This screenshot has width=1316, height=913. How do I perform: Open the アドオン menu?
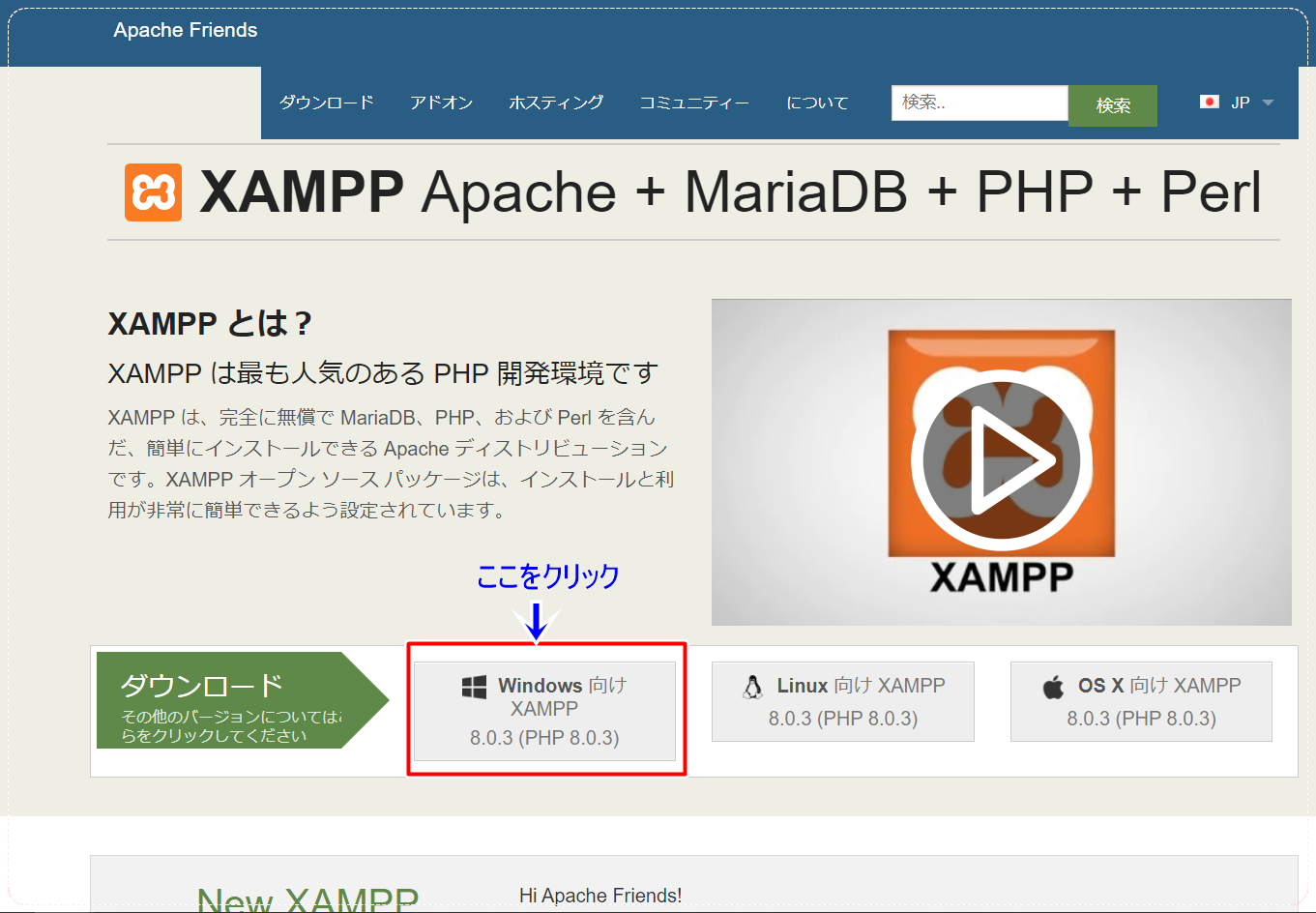[x=441, y=103]
